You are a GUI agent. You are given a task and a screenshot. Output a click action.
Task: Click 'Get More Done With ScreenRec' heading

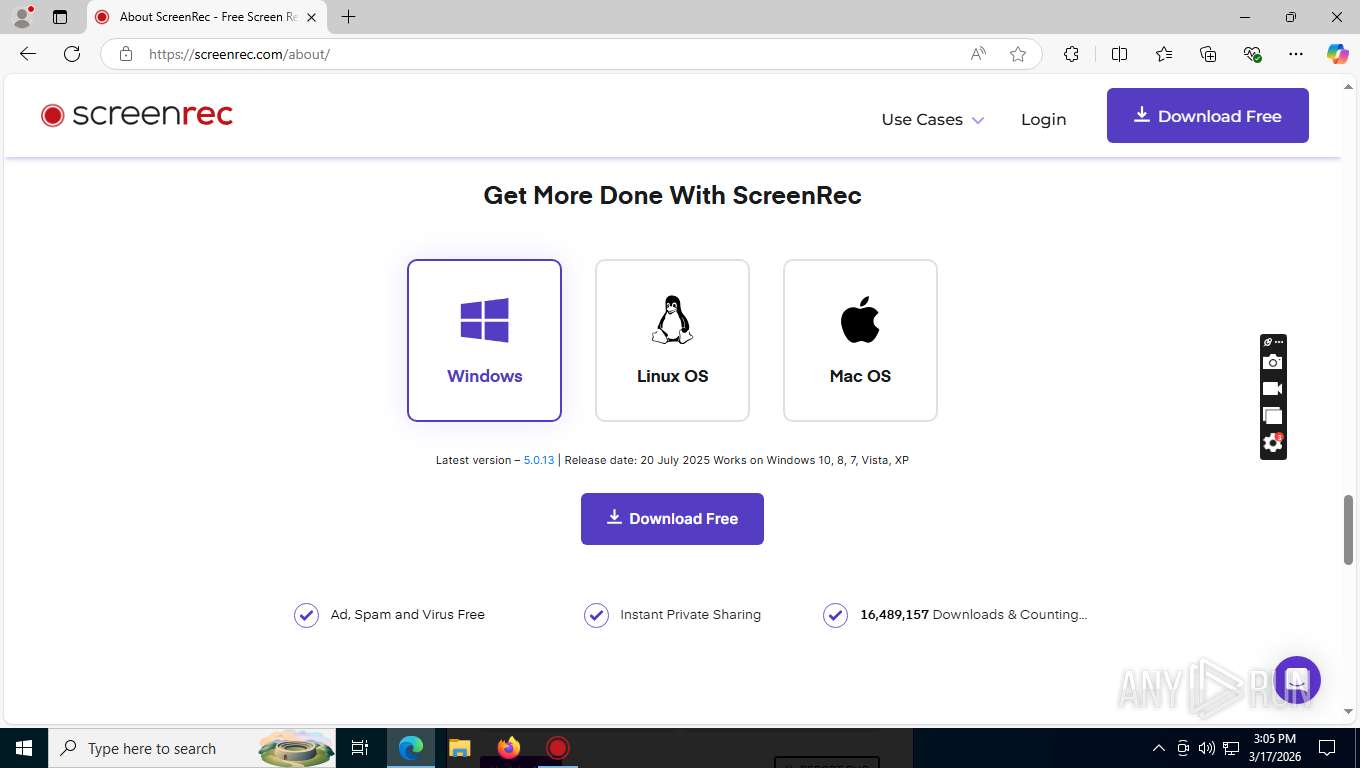(672, 195)
